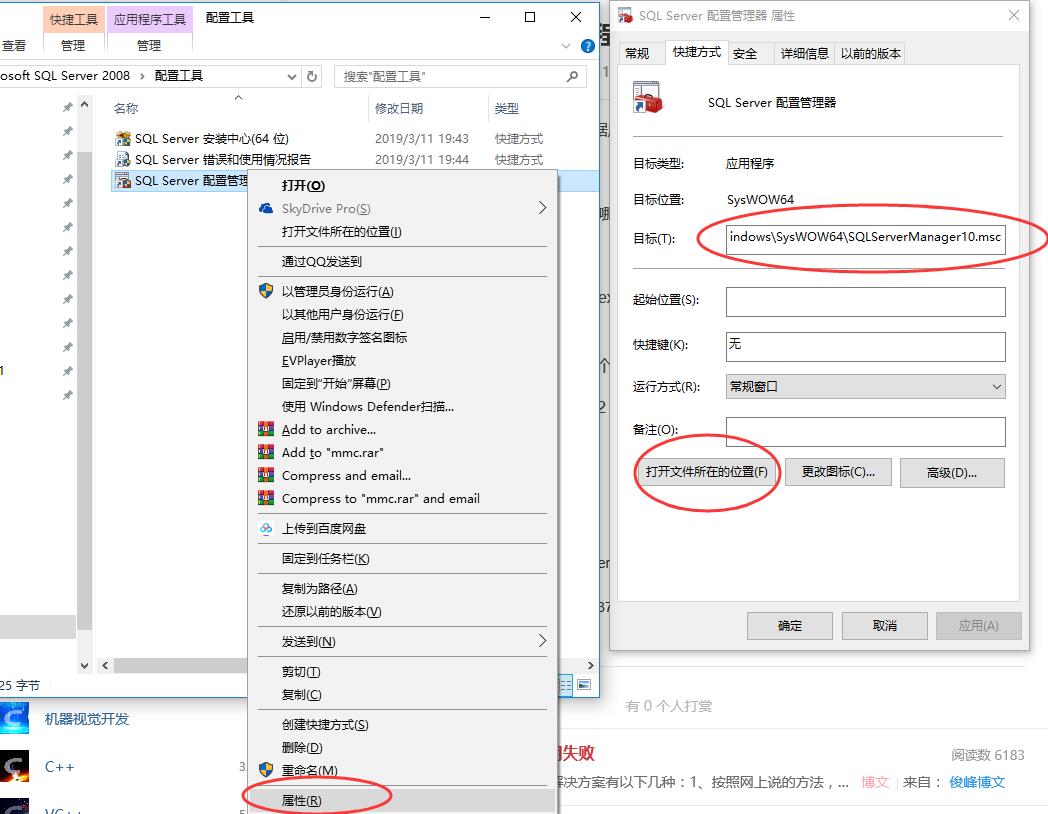Click WinRAR icon beside Add to archive
This screenshot has height=814, width=1048.
(x=266, y=429)
